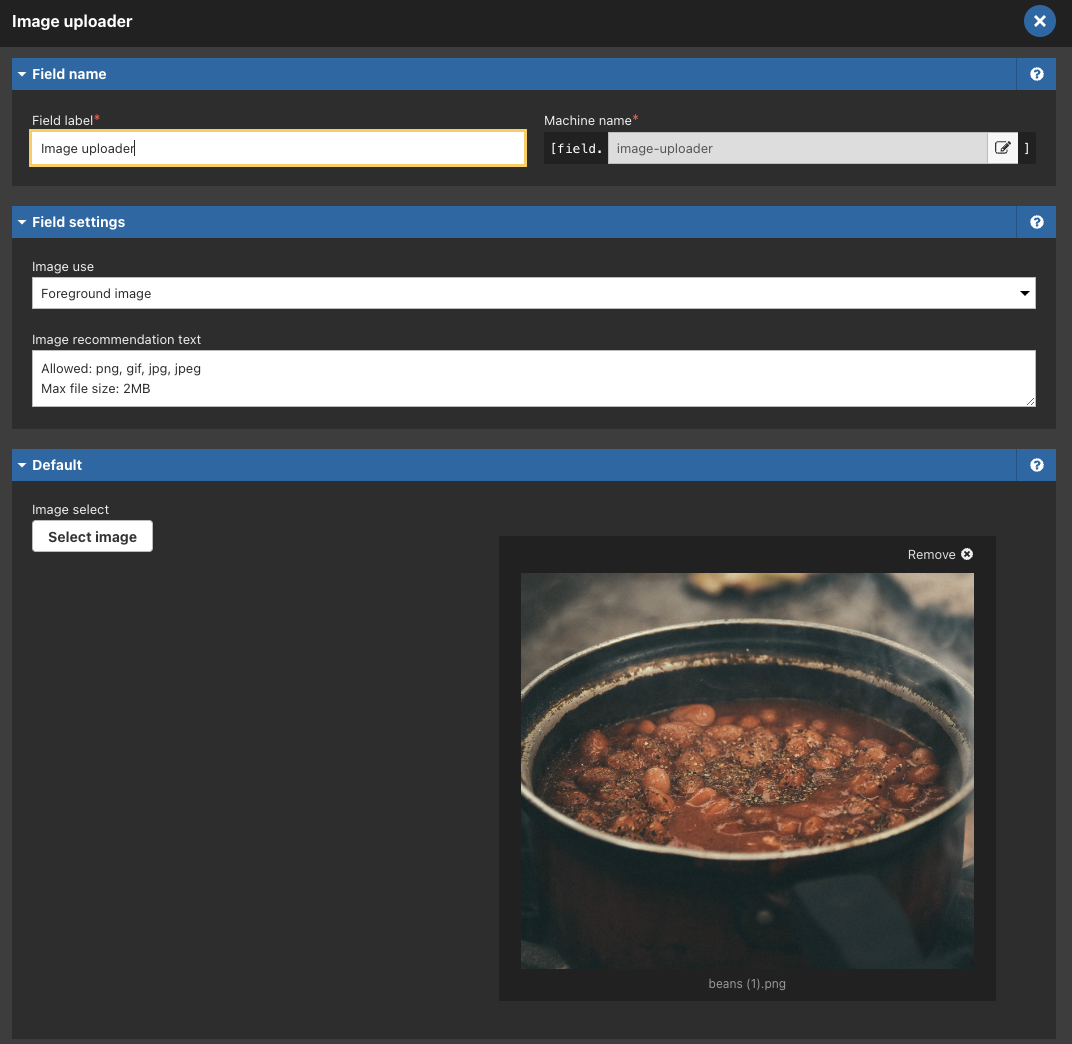1072x1044 pixels.
Task: Click the beans (1).png filename
Action: [x=747, y=984]
